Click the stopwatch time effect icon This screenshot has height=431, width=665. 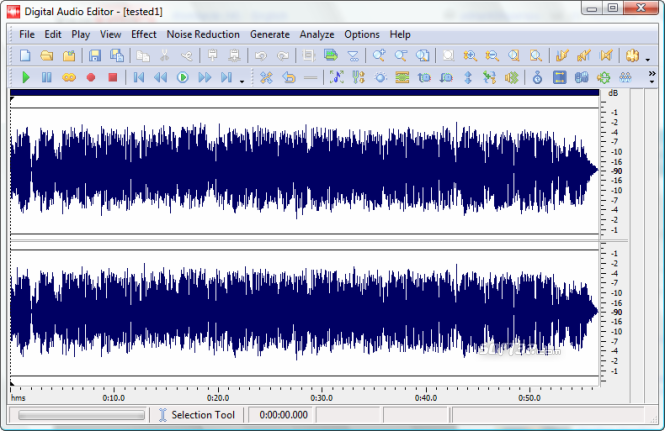(537, 77)
